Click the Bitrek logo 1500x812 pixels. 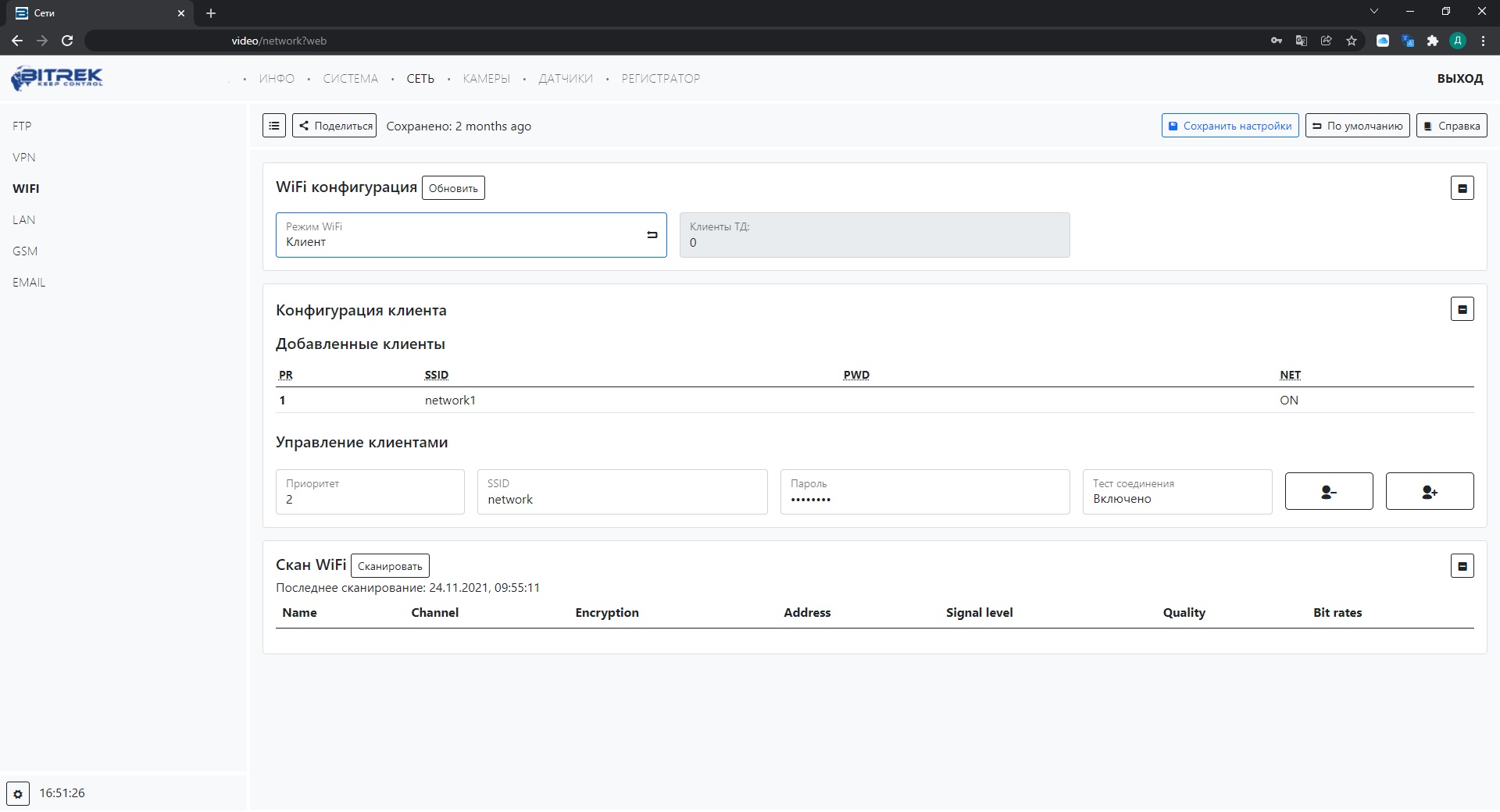[x=57, y=78]
